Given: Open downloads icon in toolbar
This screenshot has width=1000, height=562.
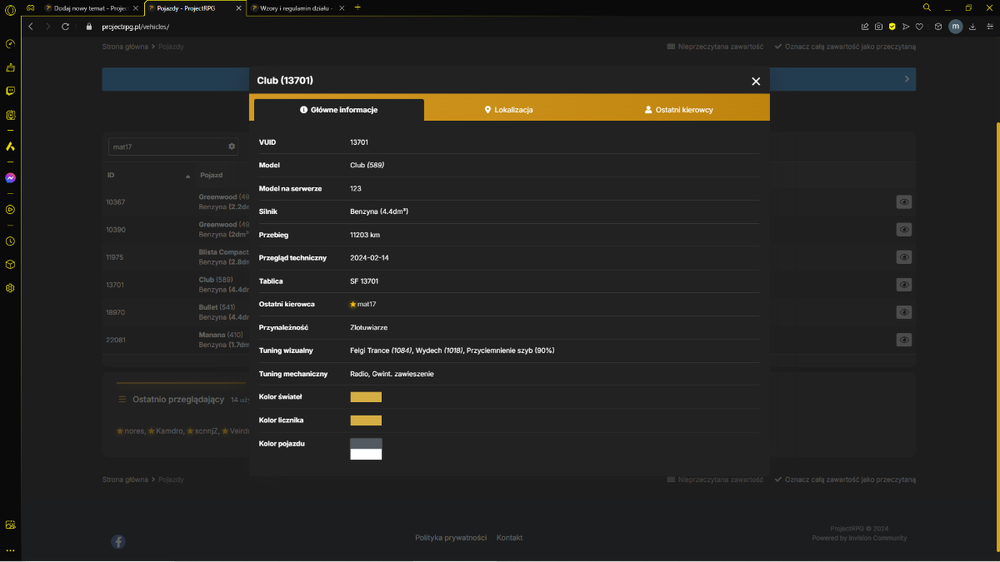Looking at the screenshot, I should pyautogui.click(x=973, y=27).
